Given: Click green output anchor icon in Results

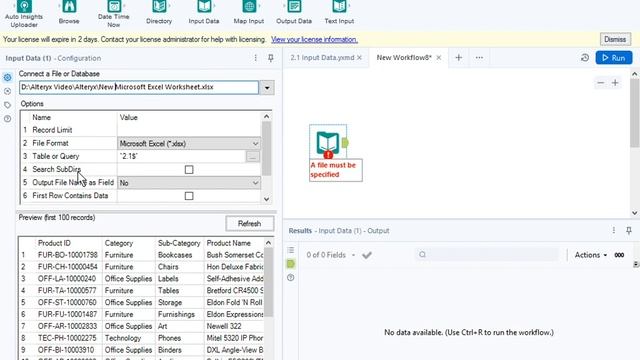Looking at the screenshot, I should 291,264.
